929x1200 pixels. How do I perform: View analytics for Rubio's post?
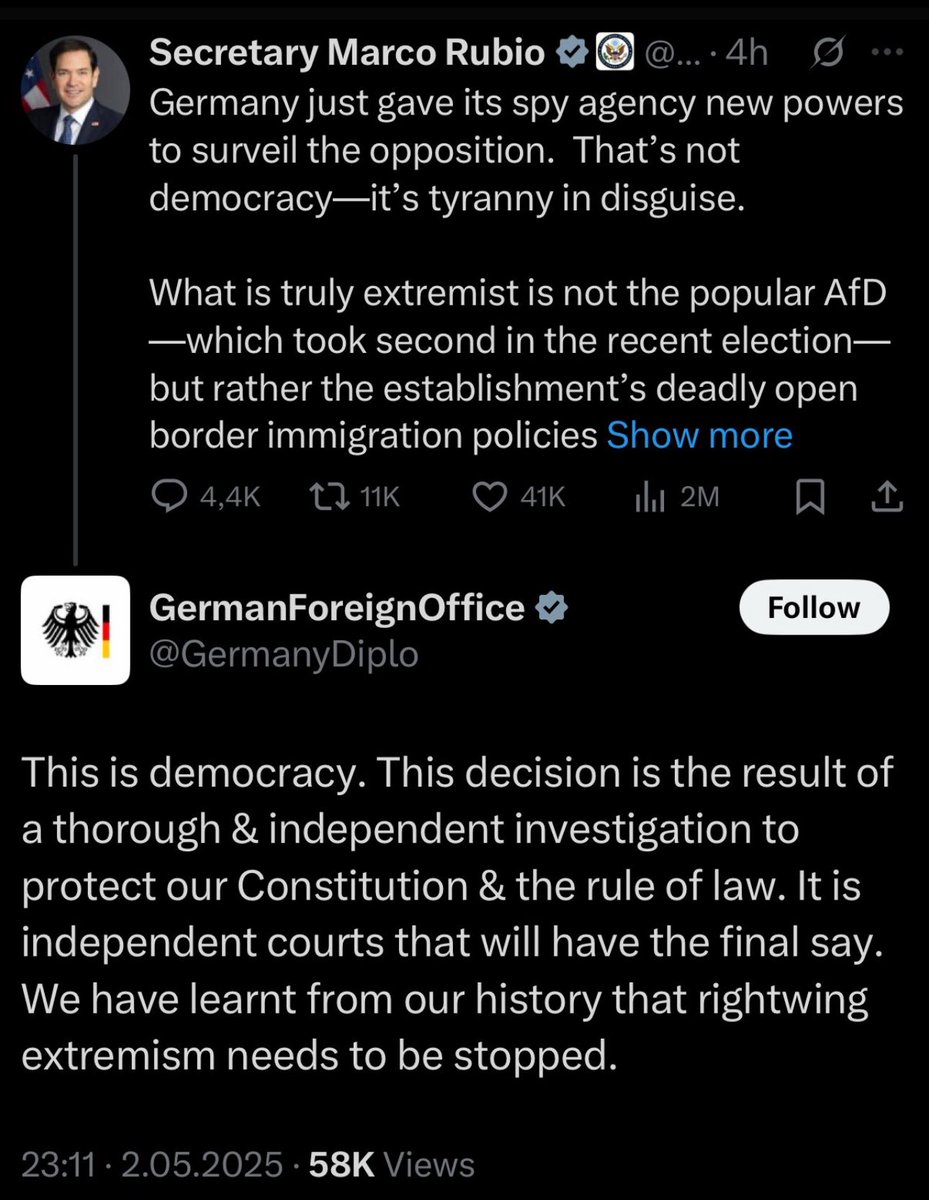tap(648, 496)
